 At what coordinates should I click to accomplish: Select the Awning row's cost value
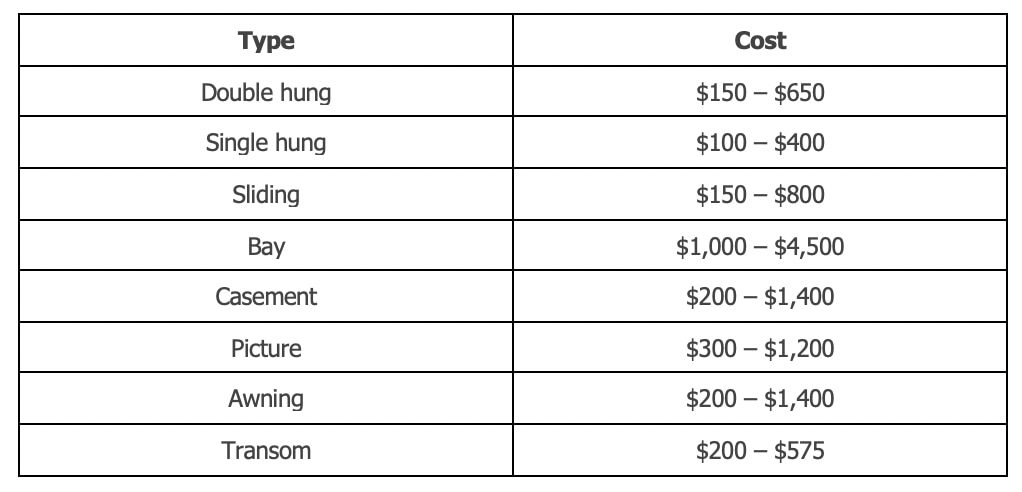click(760, 399)
